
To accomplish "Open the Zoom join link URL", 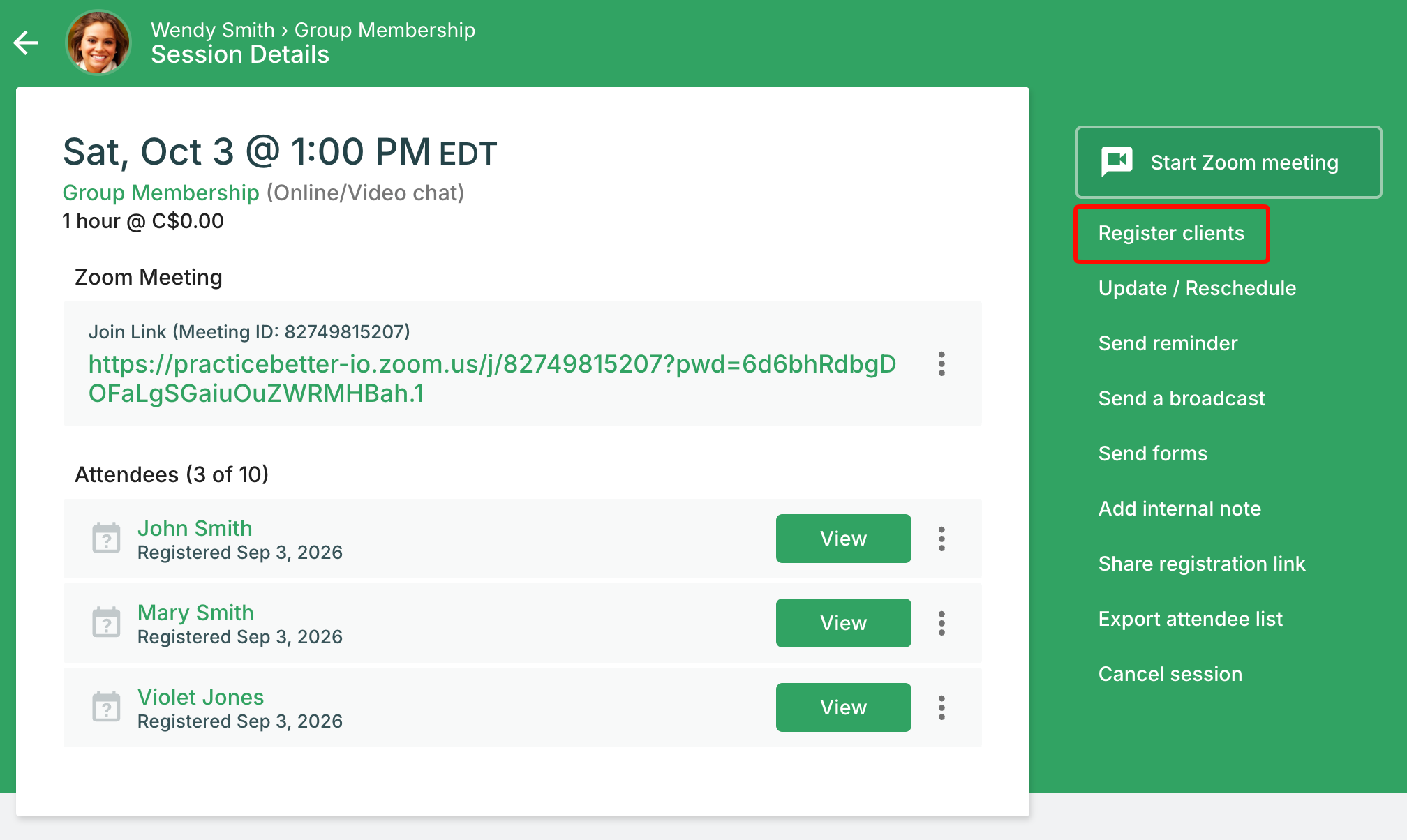I will pos(492,379).
